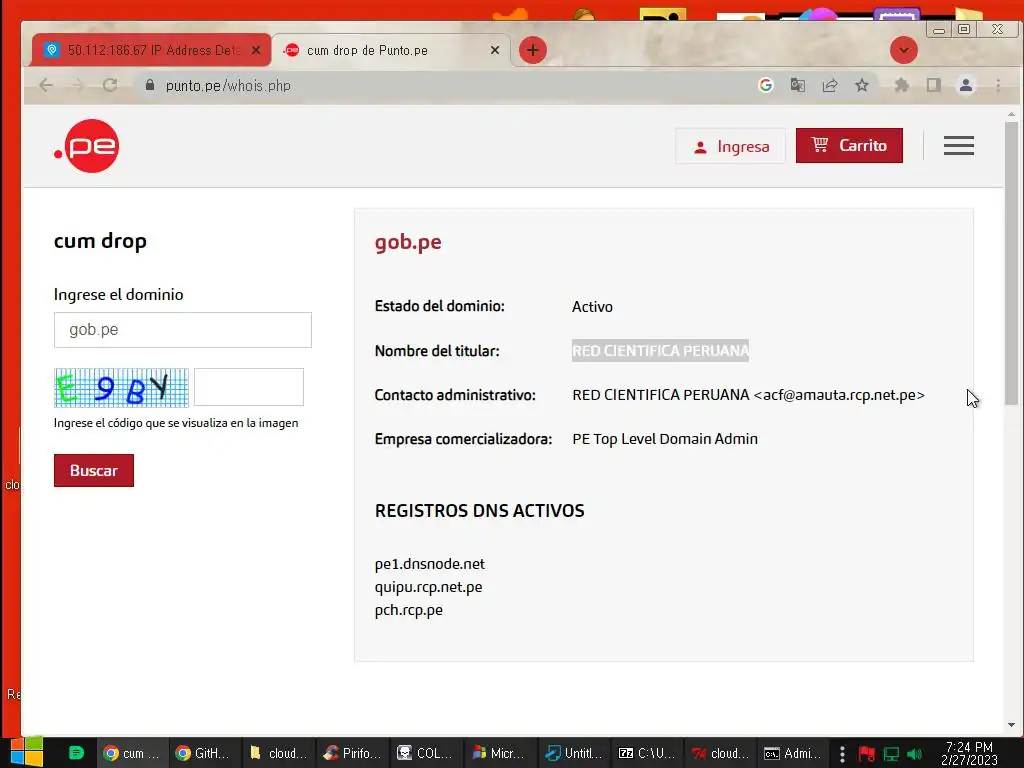Image resolution: width=1024 pixels, height=768 pixels.
Task: Open the Chrome three-dot menu
Action: (998, 85)
